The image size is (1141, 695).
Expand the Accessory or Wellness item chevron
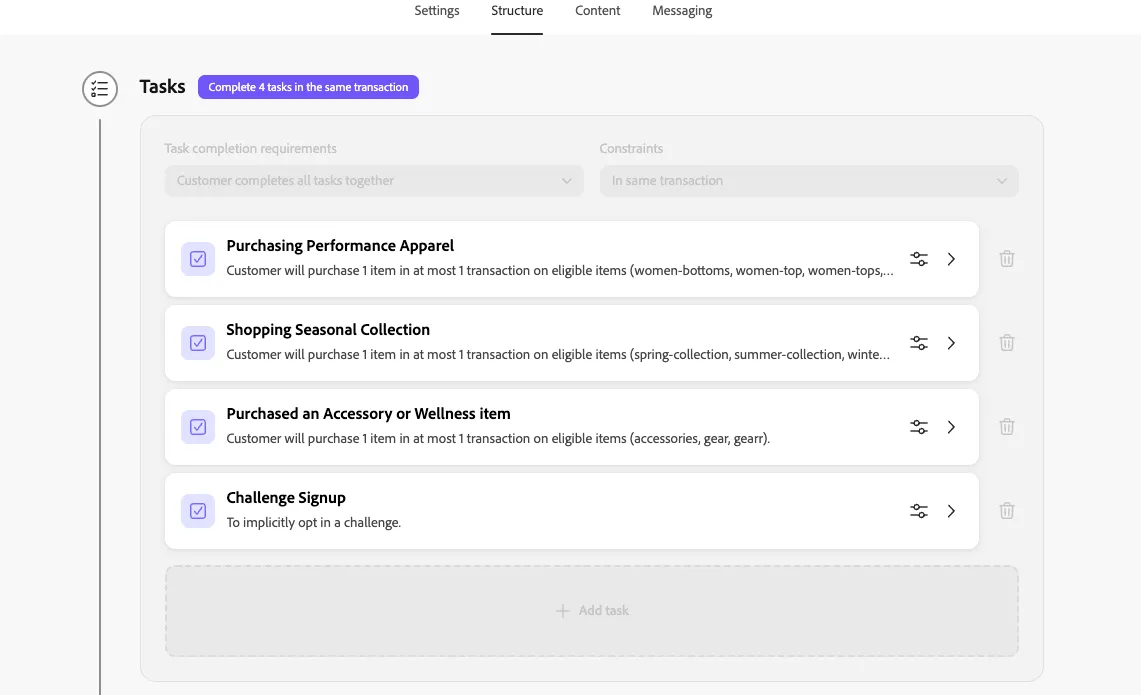[951, 427]
